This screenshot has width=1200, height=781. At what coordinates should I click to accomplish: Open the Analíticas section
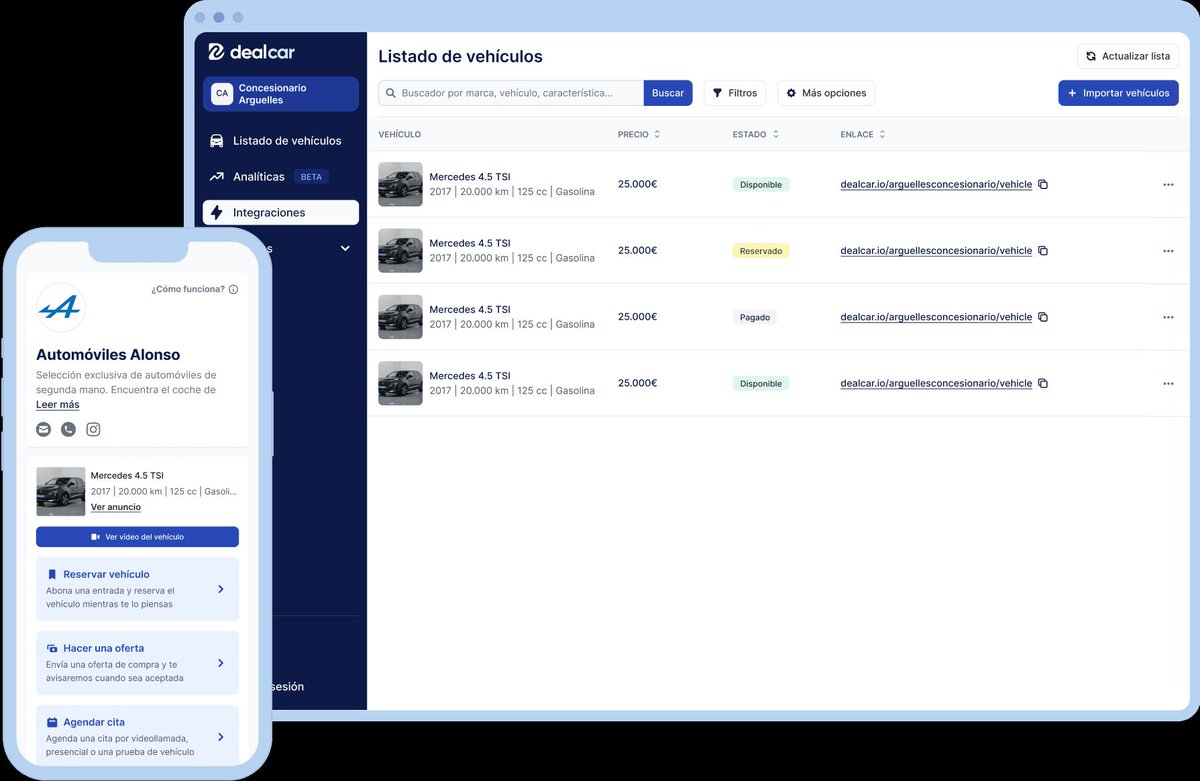259,177
